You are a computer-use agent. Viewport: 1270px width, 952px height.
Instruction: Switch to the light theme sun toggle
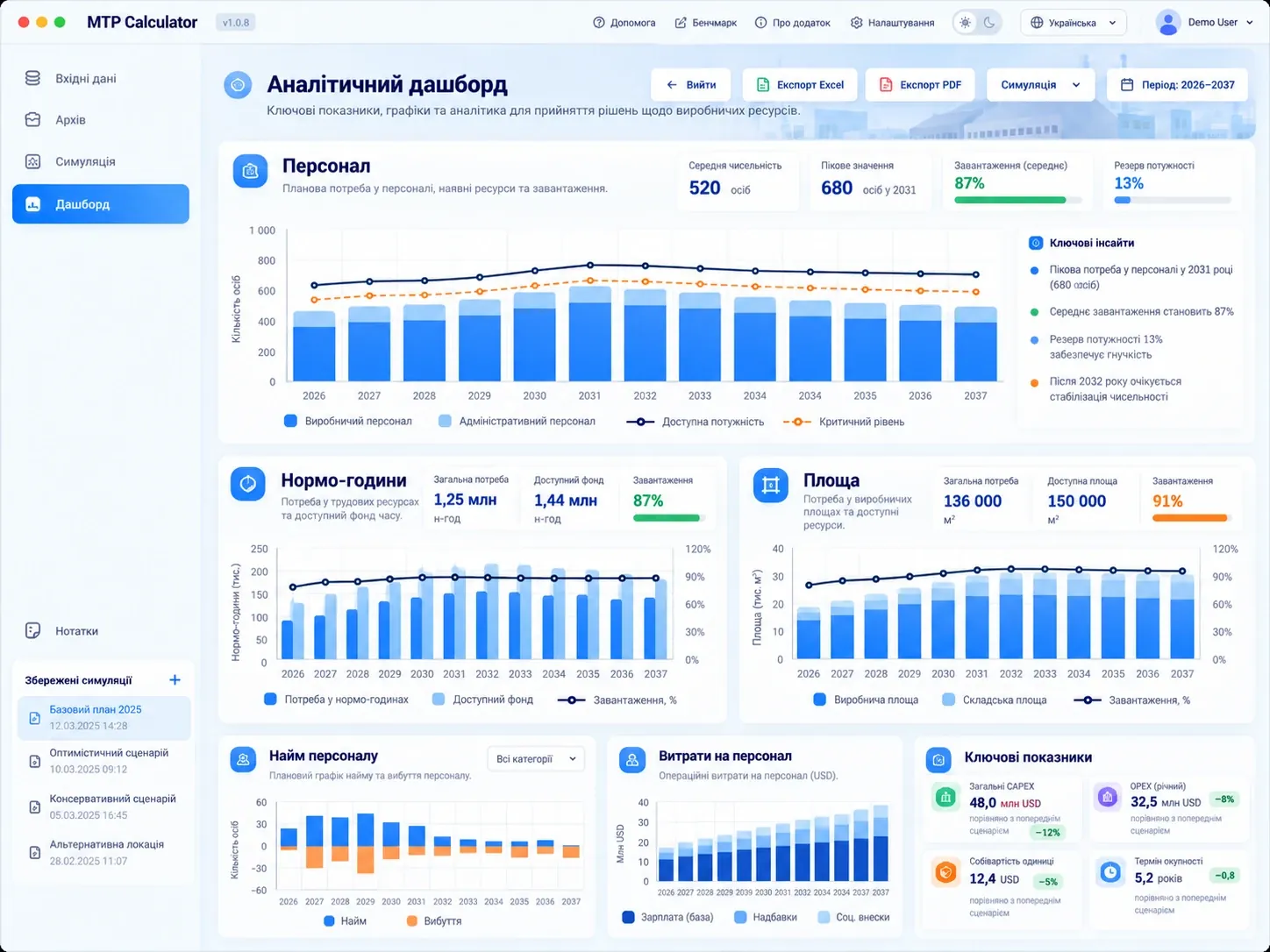[x=966, y=23]
